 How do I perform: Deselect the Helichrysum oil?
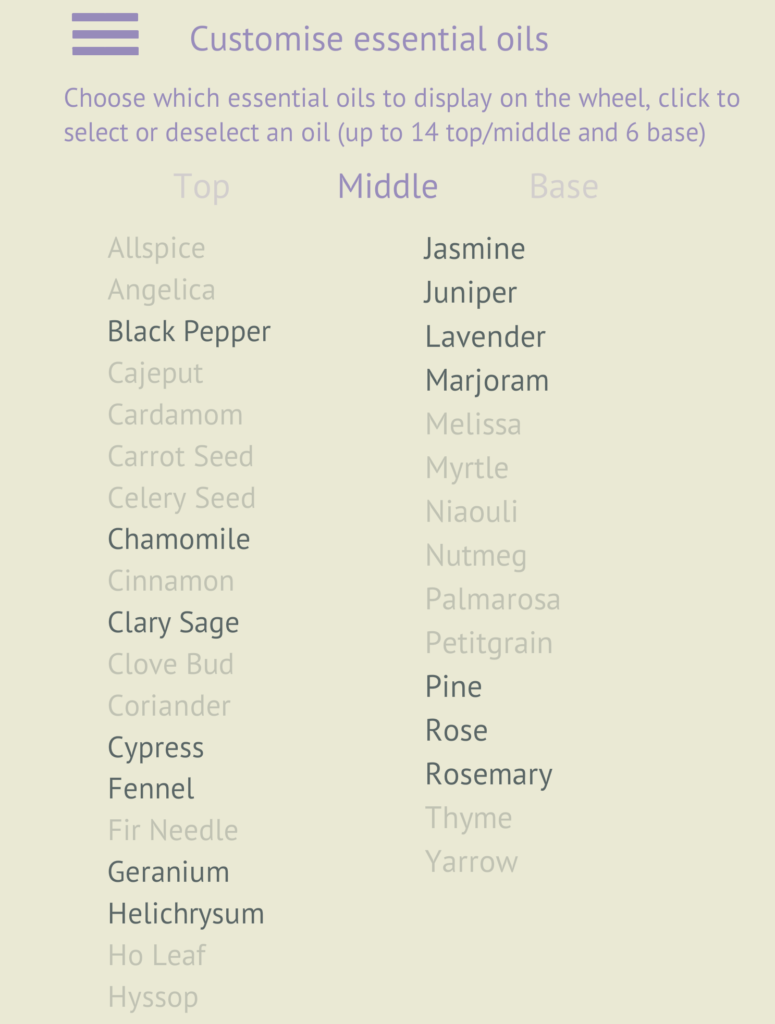[186, 914]
